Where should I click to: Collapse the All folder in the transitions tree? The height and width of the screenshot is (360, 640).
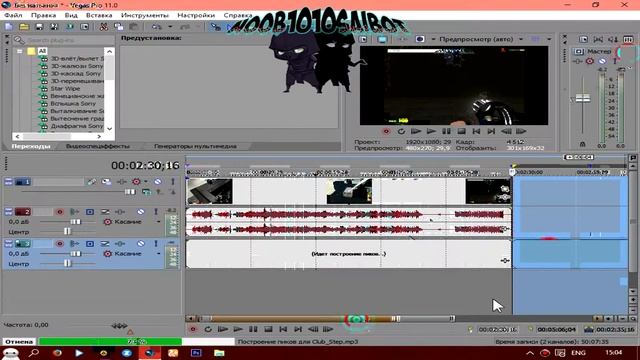click(x=20, y=51)
